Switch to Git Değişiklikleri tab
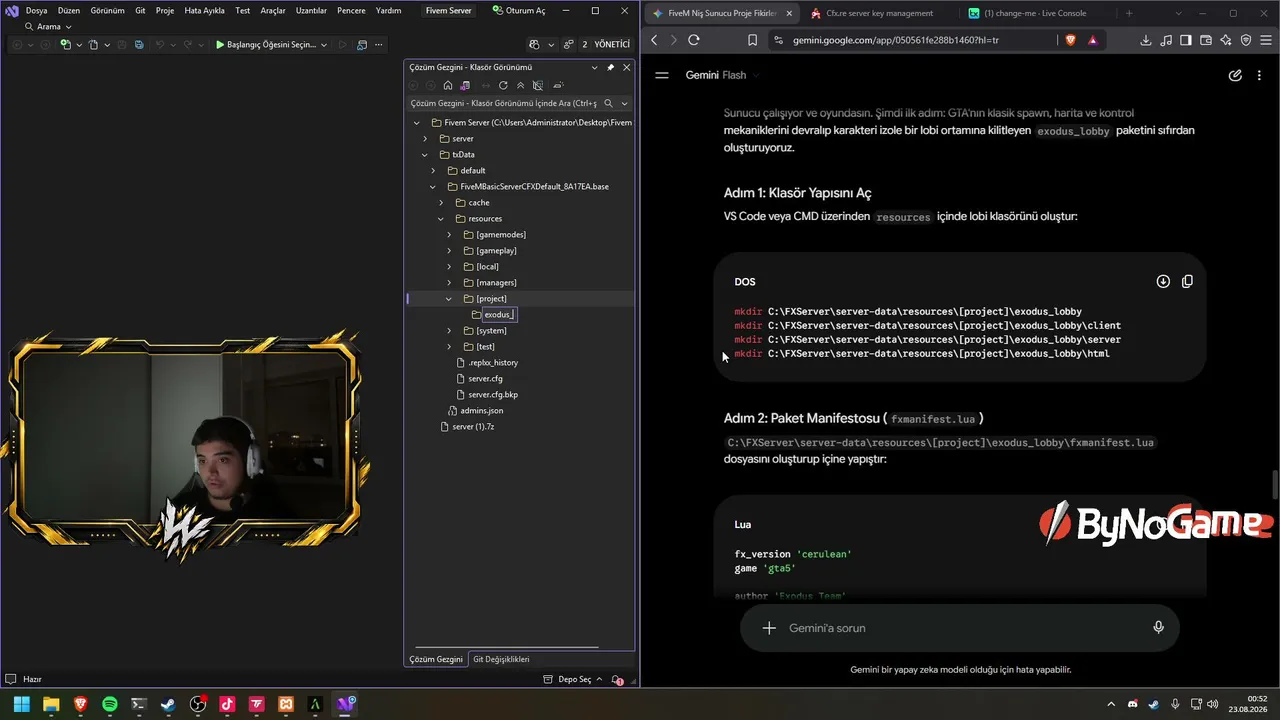Viewport: 1280px width, 720px height. 501,659
